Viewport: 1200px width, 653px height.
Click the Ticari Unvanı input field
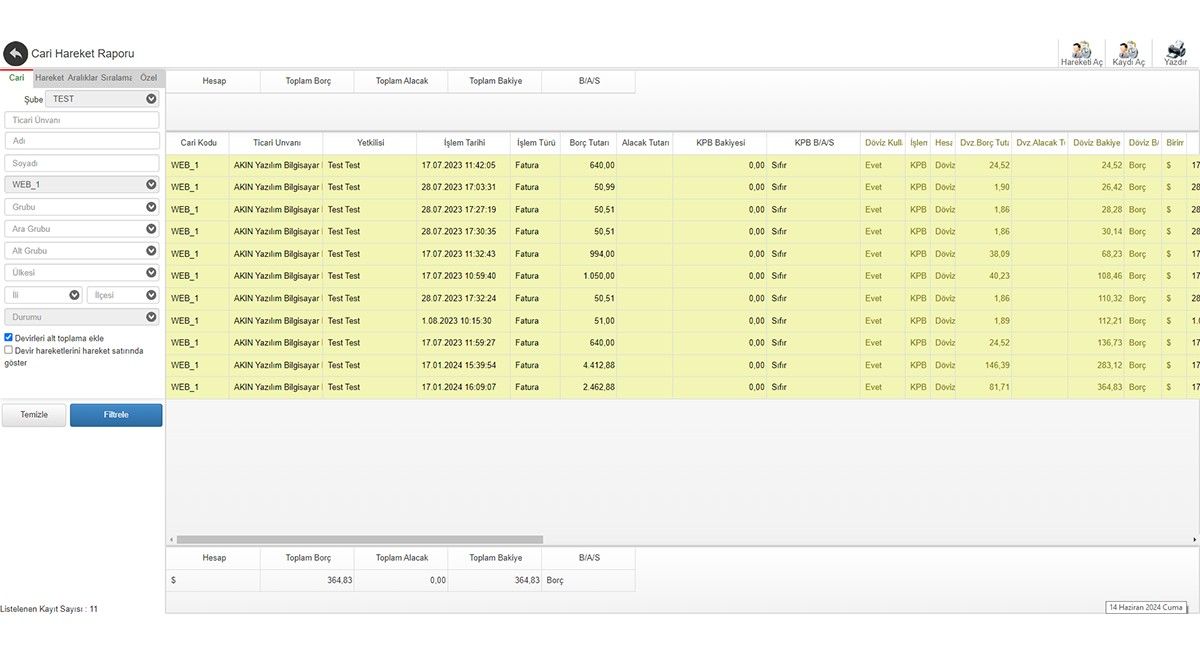82,120
